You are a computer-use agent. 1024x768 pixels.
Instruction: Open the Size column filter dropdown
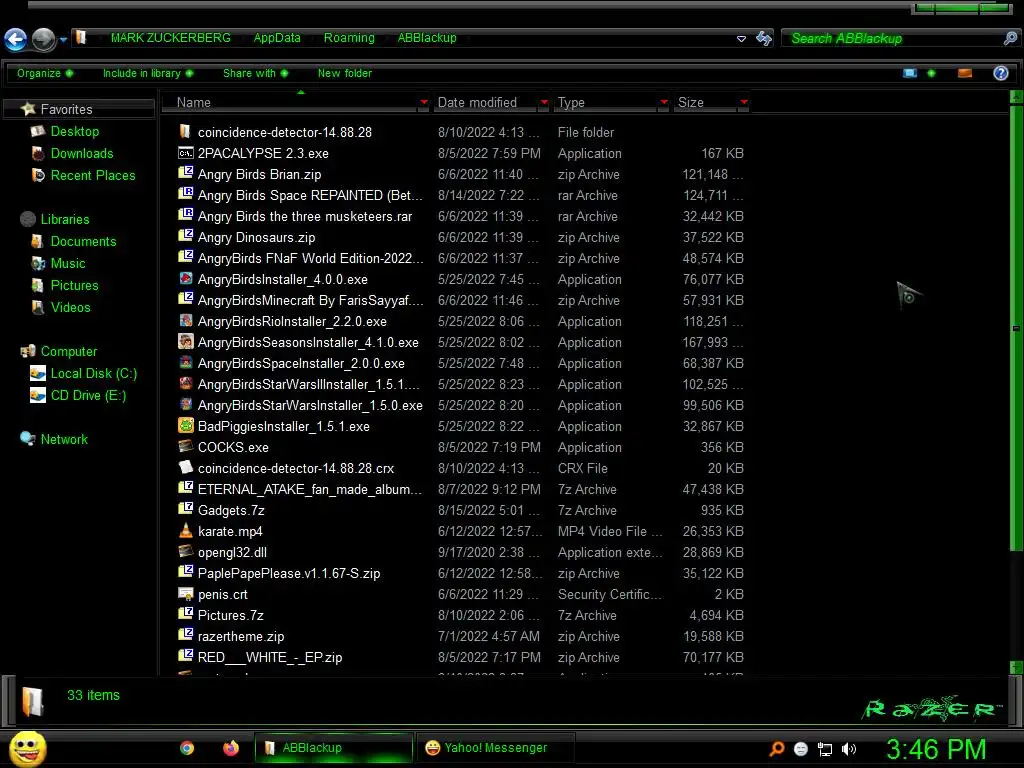click(744, 103)
